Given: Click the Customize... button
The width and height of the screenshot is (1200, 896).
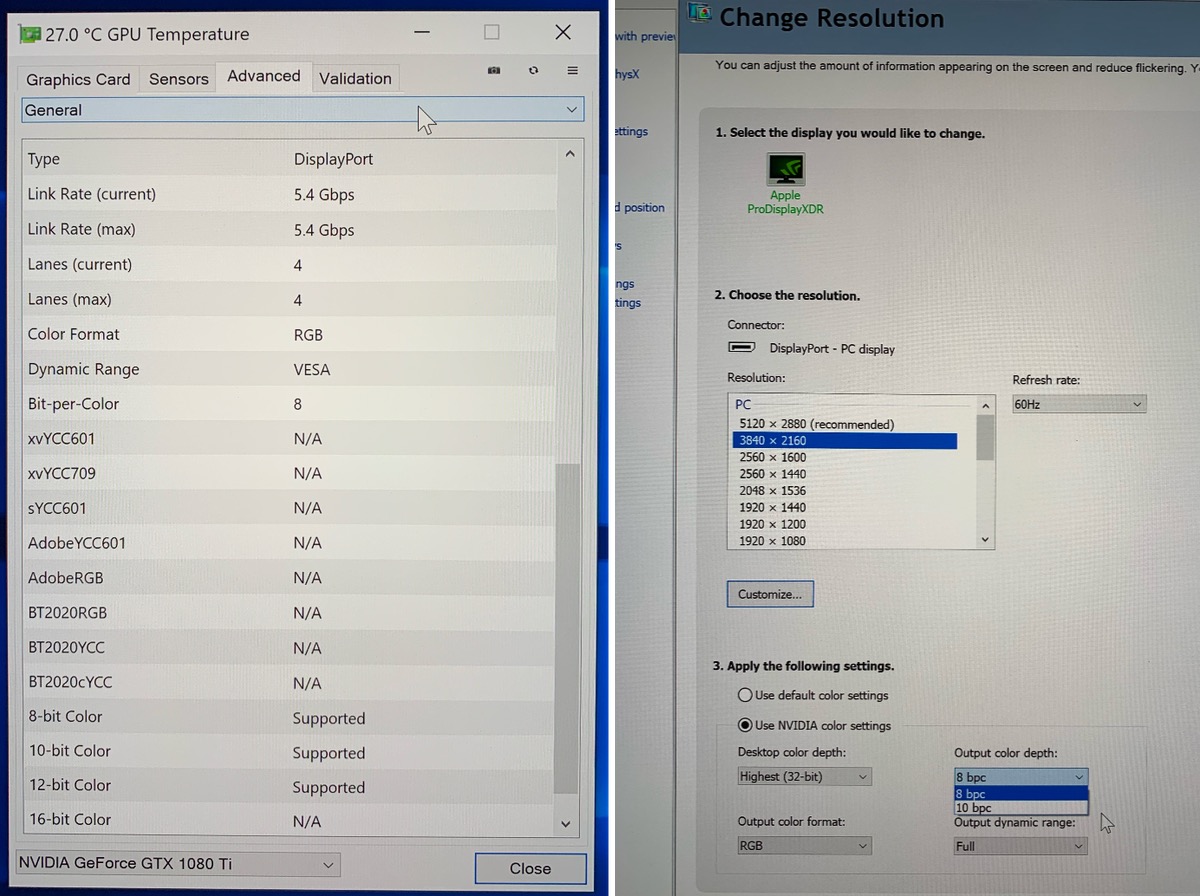Looking at the screenshot, I should click(770, 594).
